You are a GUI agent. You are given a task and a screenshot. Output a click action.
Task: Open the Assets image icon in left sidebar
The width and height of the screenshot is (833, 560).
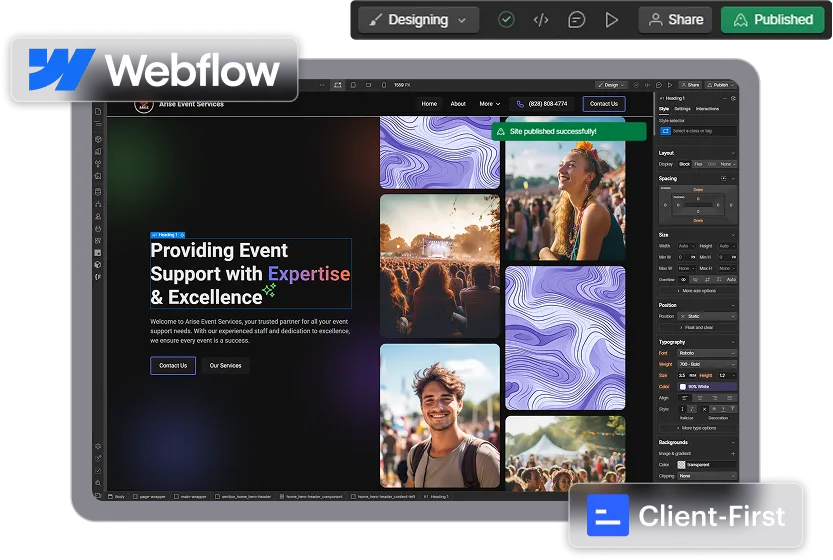[x=98, y=176]
